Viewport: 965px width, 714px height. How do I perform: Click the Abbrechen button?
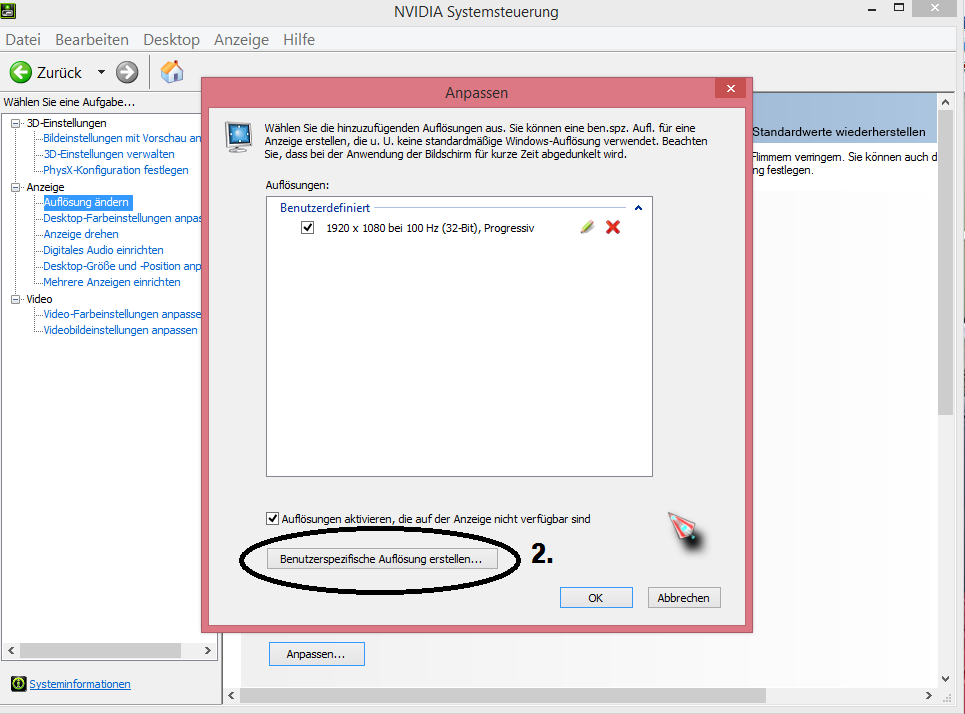(x=683, y=598)
